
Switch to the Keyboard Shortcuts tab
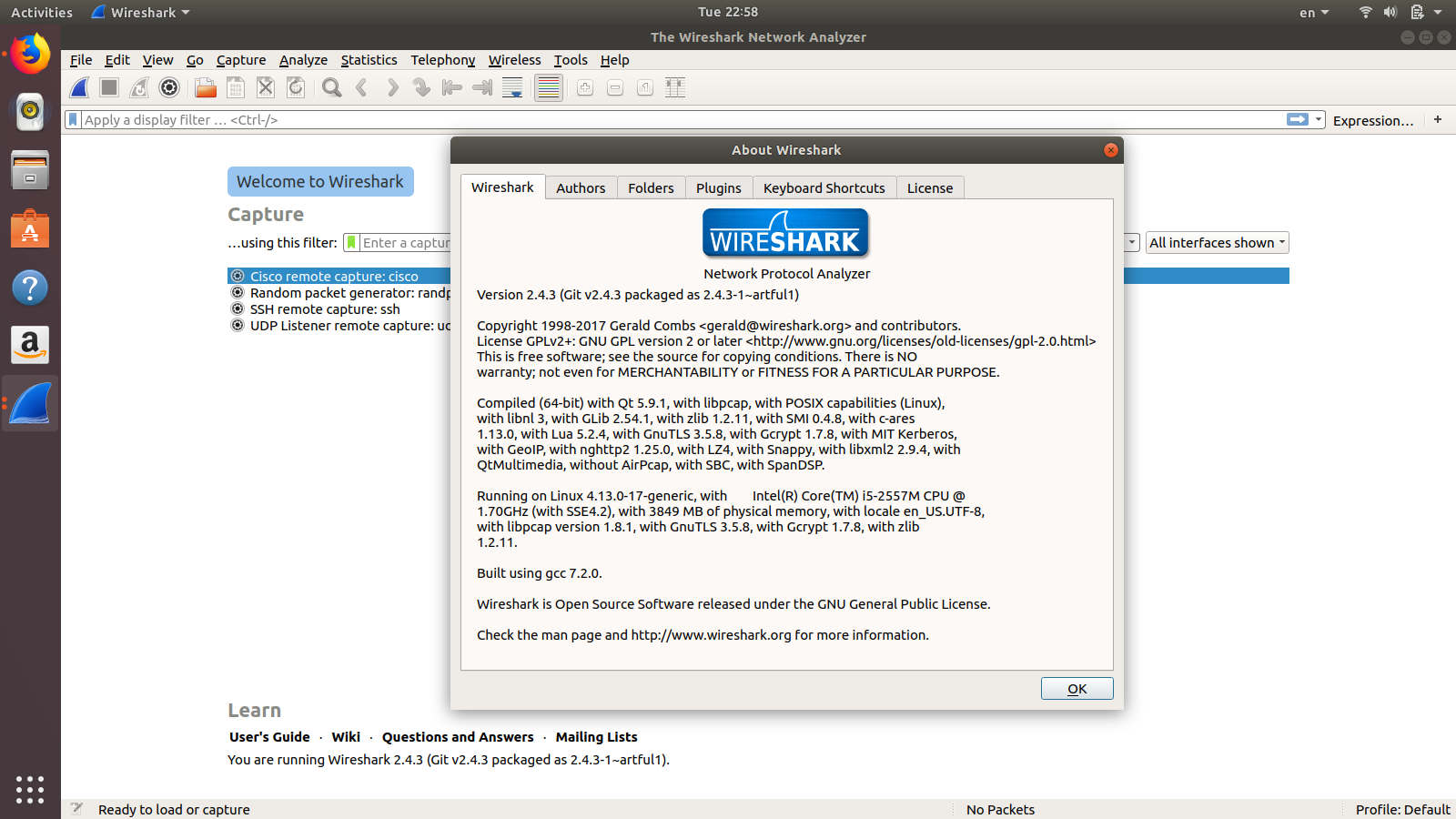point(824,187)
